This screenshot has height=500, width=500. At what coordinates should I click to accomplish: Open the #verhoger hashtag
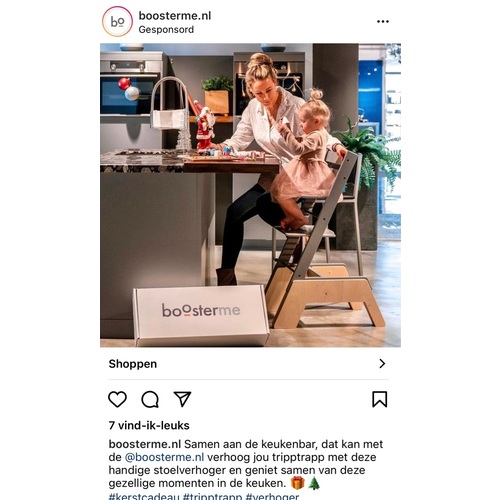[272, 496]
